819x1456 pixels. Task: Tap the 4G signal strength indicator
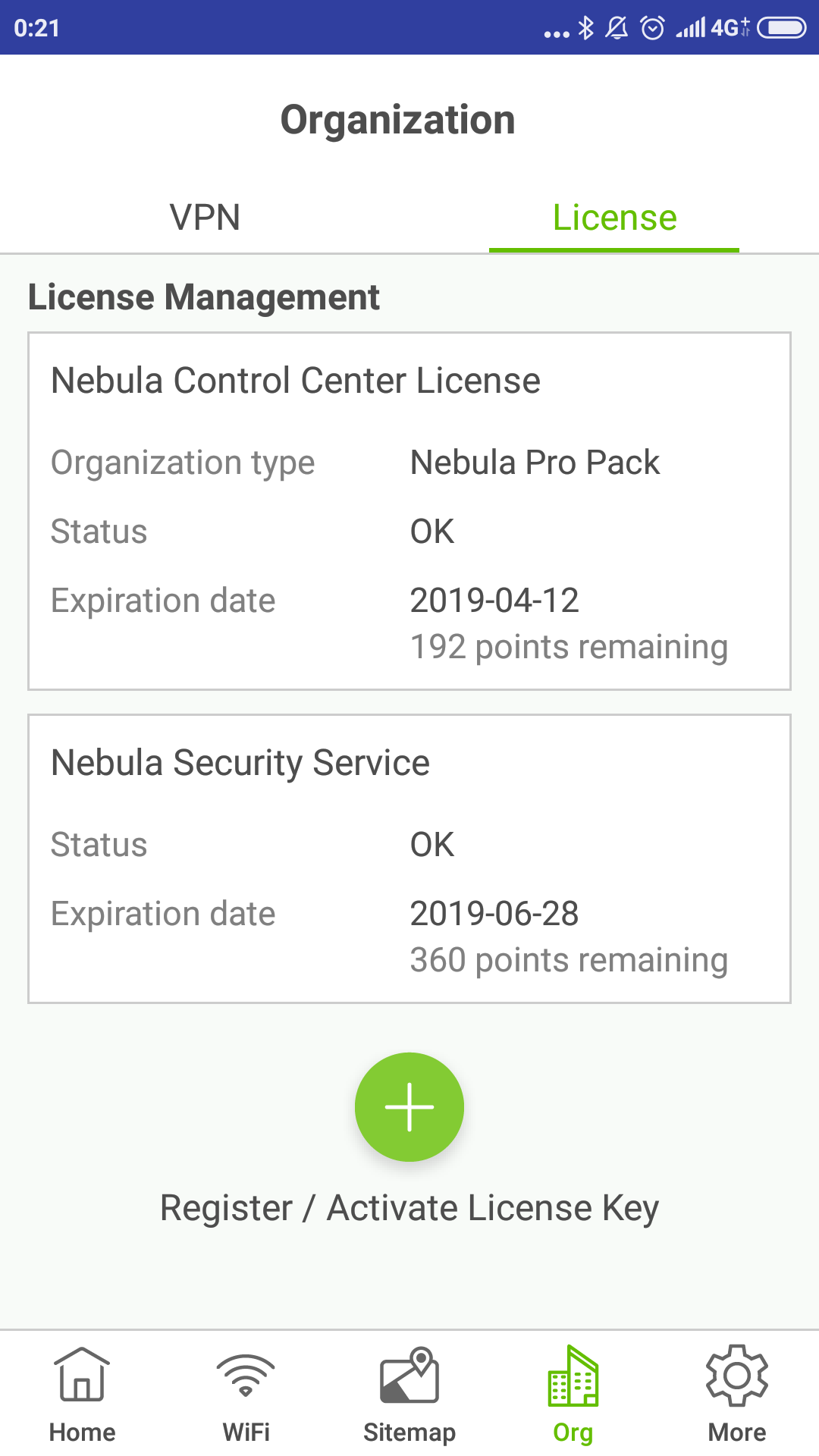[x=711, y=28]
